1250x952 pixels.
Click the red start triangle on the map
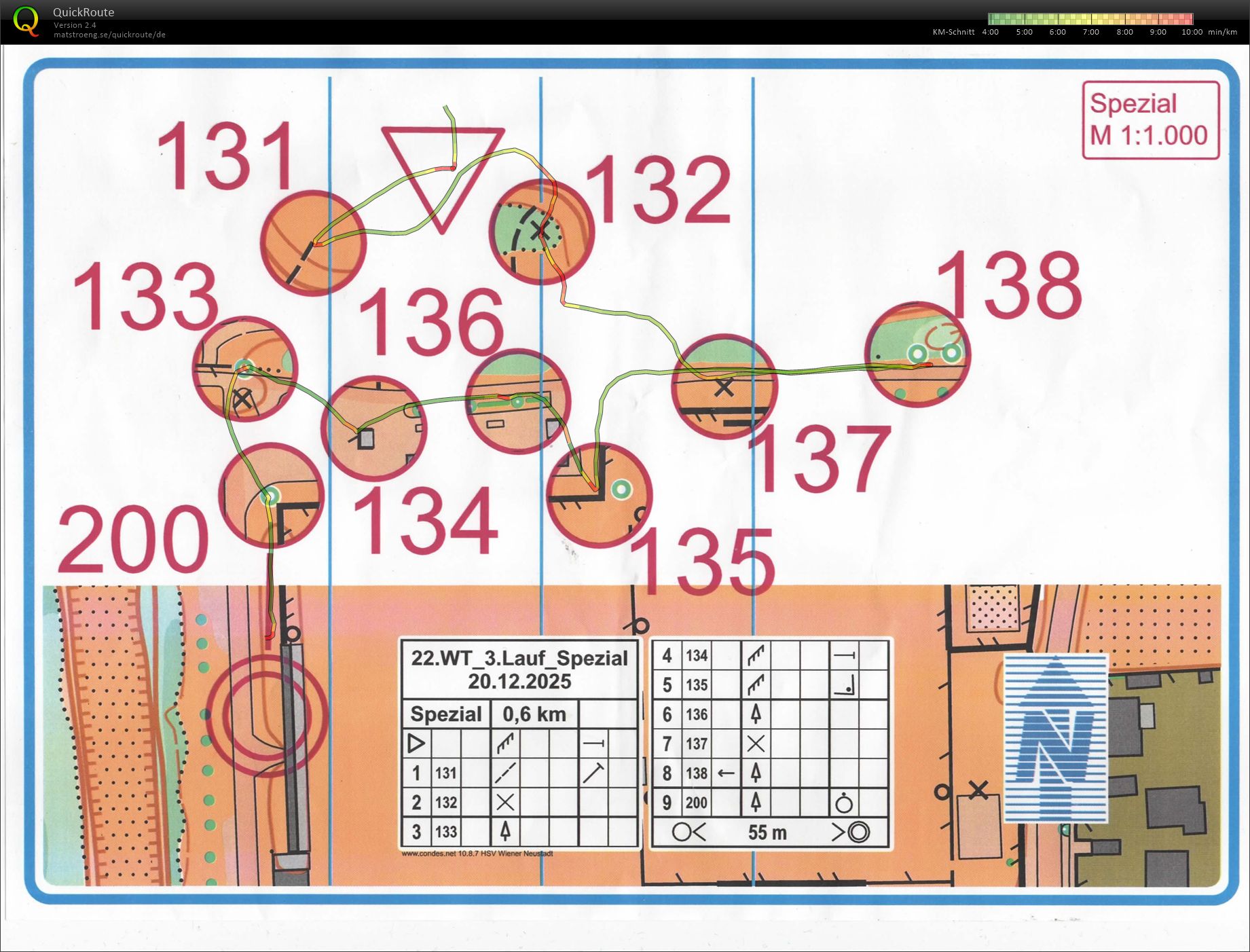click(443, 179)
